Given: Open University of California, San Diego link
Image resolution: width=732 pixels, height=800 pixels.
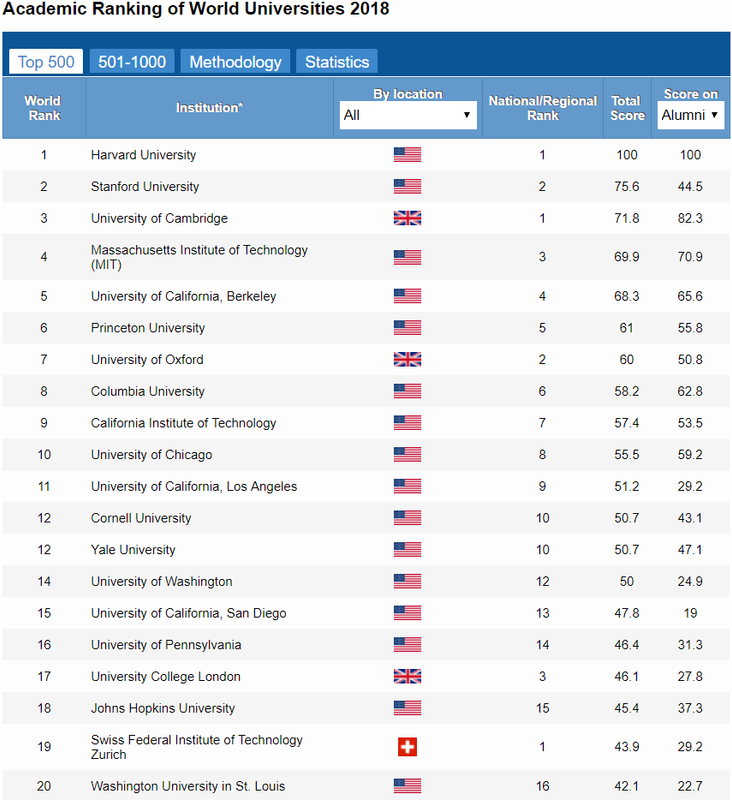Looking at the screenshot, I should 189,613.
